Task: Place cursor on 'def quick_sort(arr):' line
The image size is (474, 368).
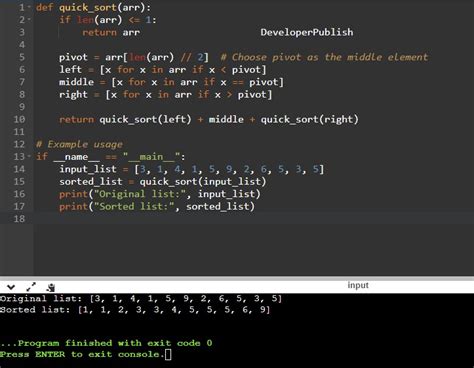Action: tap(93, 7)
